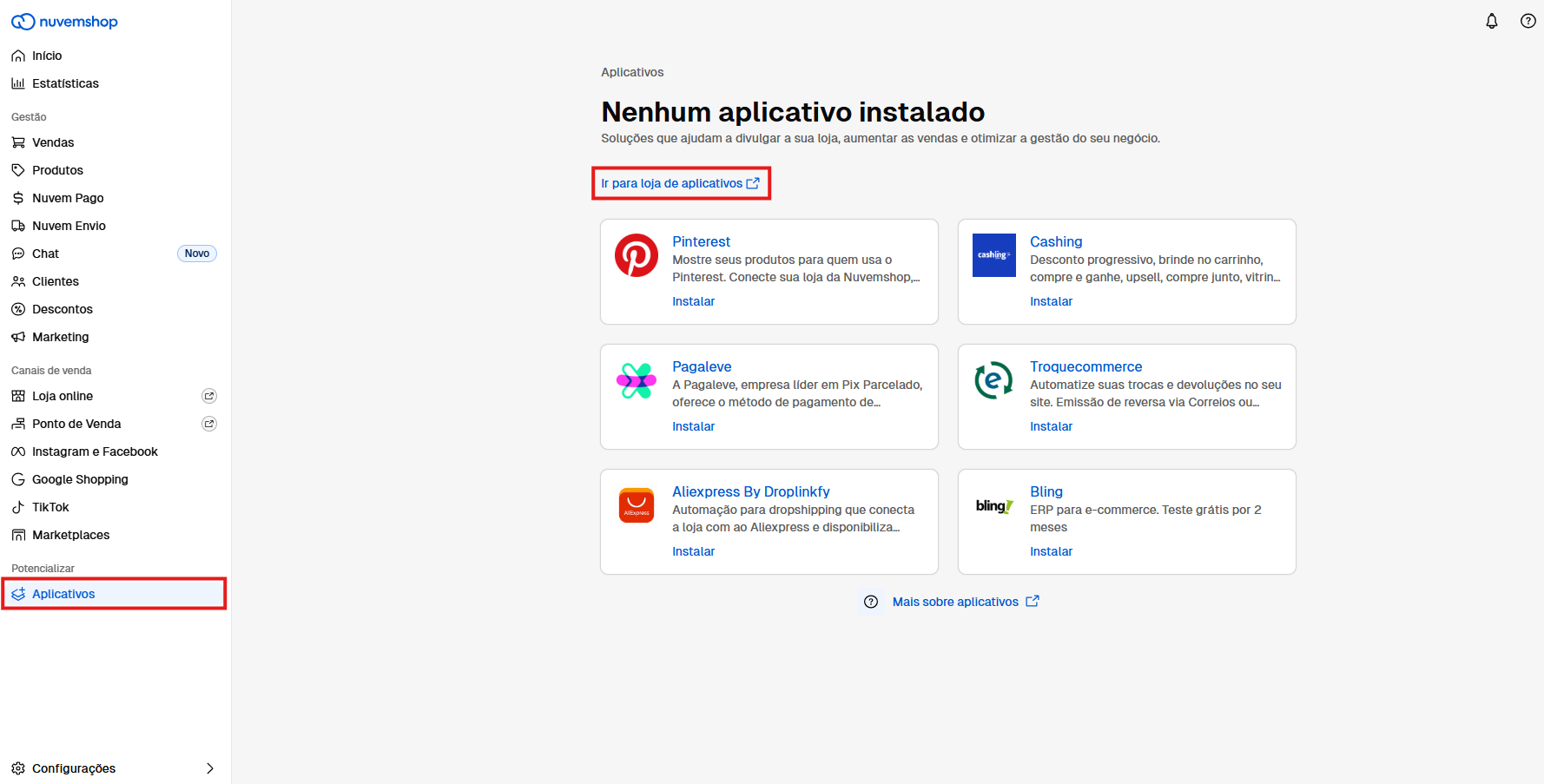Install Aliexpress By Droplinkfy app
Image resolution: width=1544 pixels, height=784 pixels.
[693, 551]
